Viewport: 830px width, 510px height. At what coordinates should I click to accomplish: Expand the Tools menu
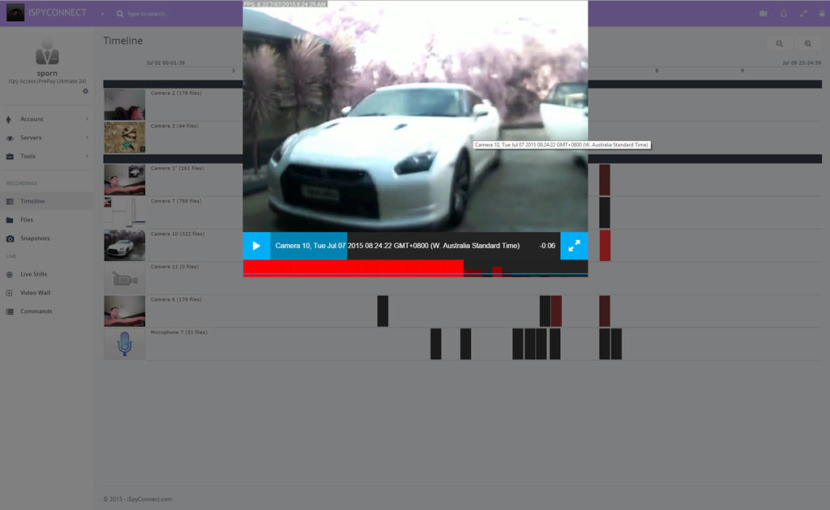pos(46,156)
